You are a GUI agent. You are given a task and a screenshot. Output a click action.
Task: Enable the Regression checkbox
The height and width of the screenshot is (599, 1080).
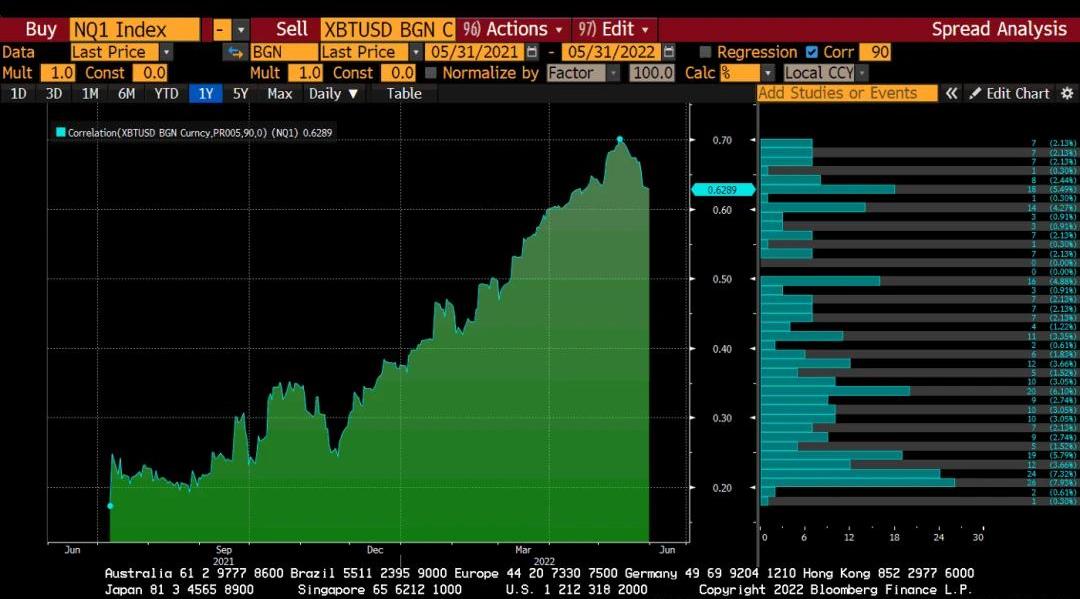(x=706, y=52)
